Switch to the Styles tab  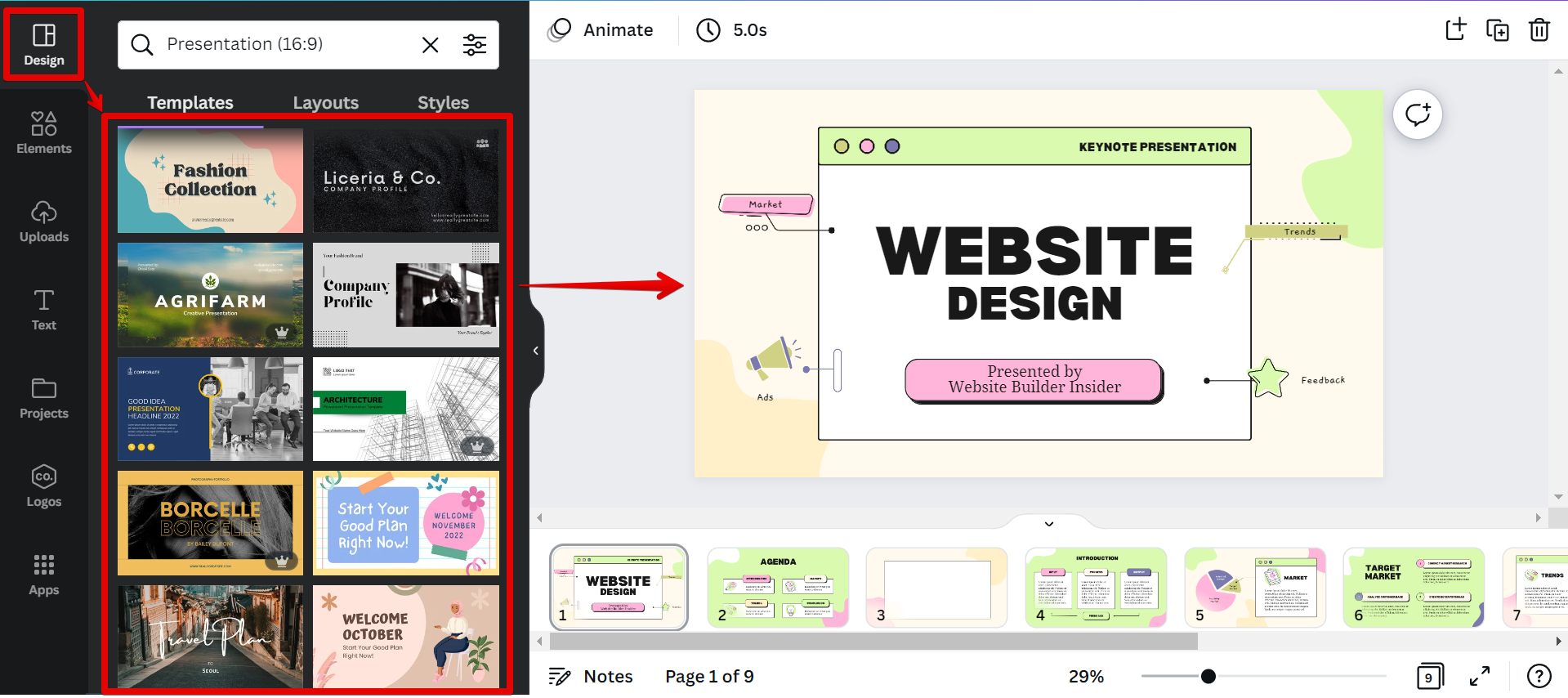coord(443,103)
